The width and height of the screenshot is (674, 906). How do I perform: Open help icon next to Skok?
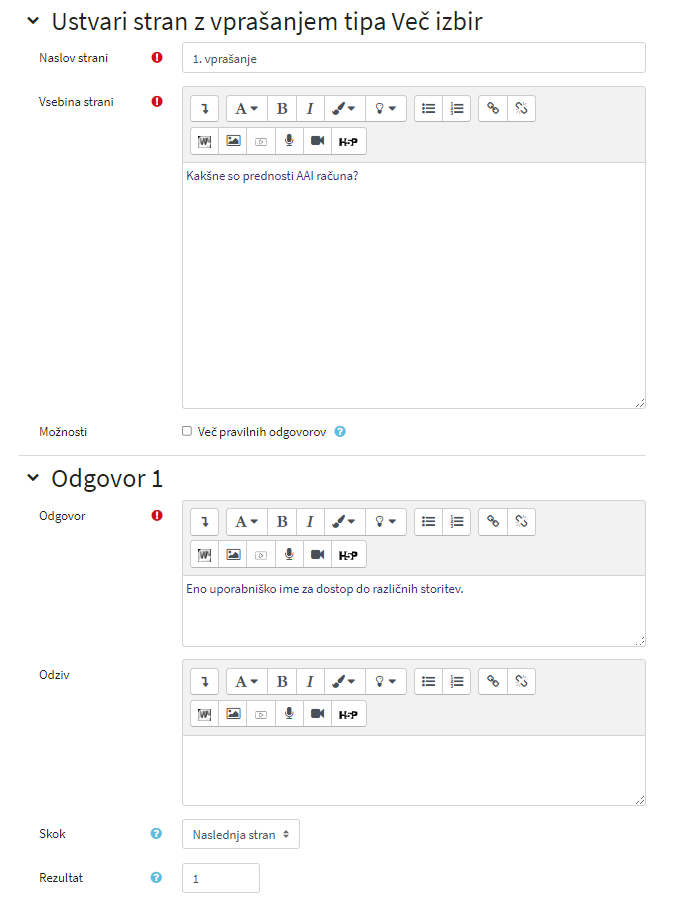tap(156, 833)
